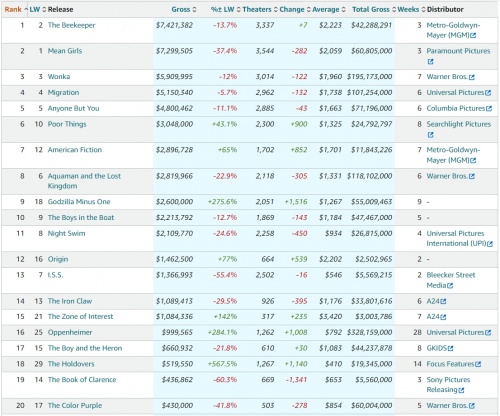Open external link icon beside Warner Bros. for Wonka
The image size is (500, 416).
472,77
